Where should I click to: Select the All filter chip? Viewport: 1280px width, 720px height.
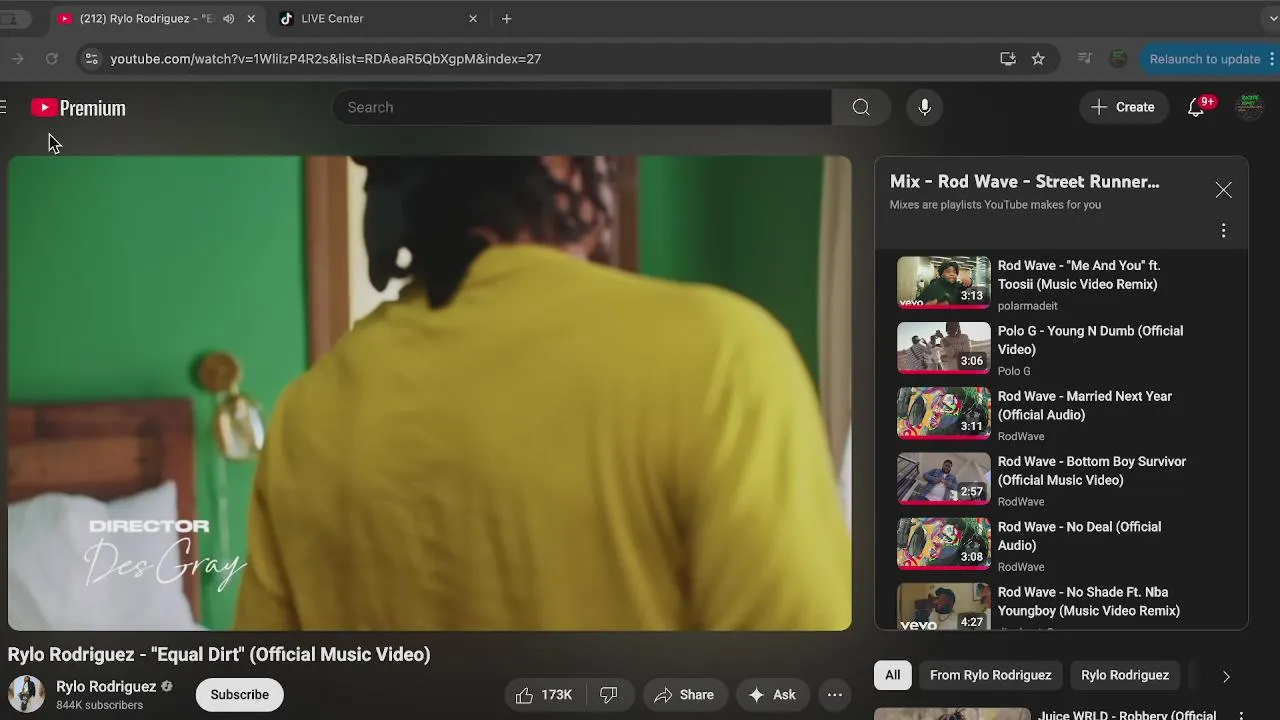pyautogui.click(x=893, y=676)
